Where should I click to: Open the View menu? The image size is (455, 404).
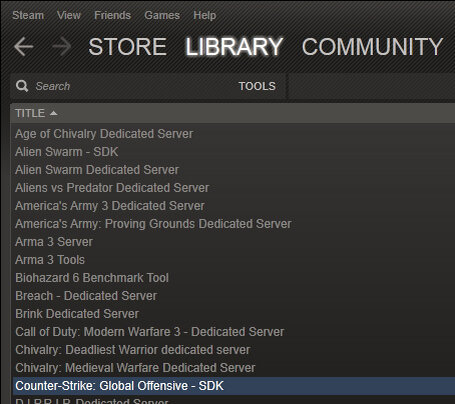(69, 15)
